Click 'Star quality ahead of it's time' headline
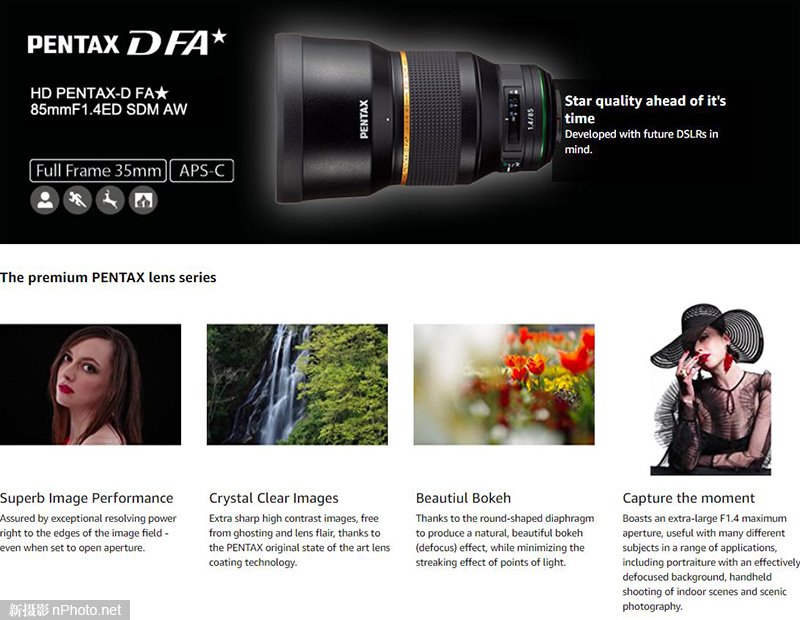Screen dimensions: 800x620 point(645,109)
